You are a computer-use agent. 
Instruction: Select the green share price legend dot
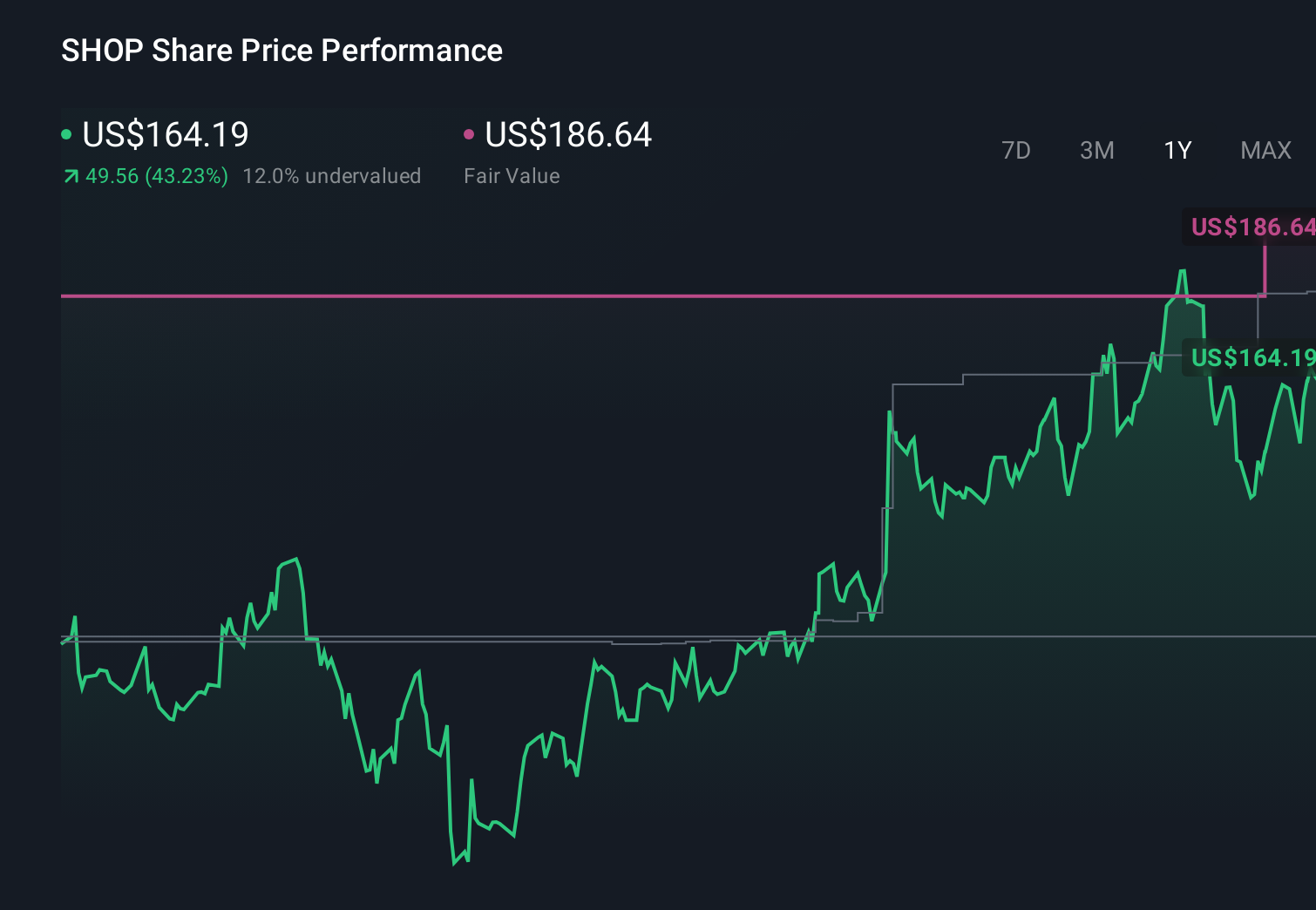click(x=67, y=134)
